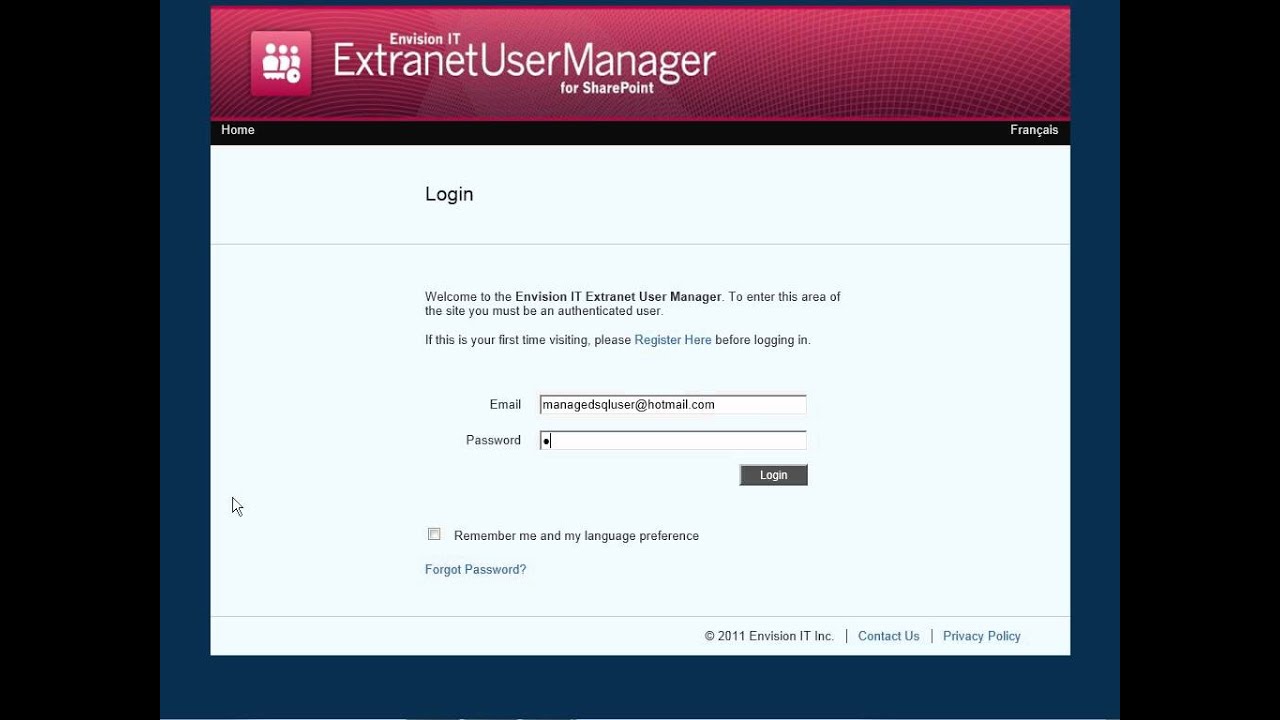Click the Login button
Viewport: 1280px width, 720px height.
[773, 475]
